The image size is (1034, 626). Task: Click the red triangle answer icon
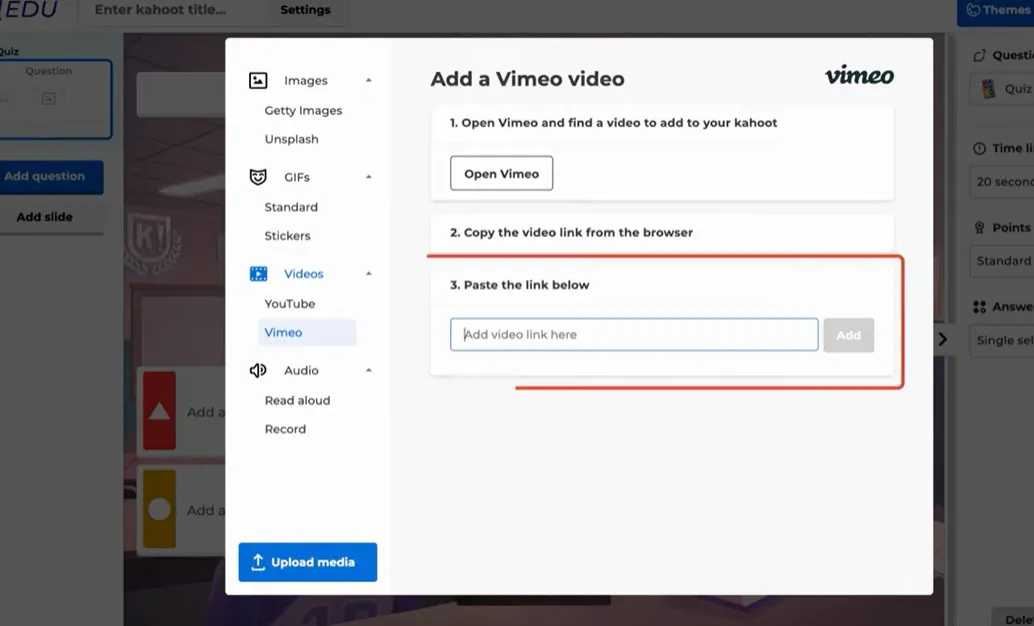[159, 411]
